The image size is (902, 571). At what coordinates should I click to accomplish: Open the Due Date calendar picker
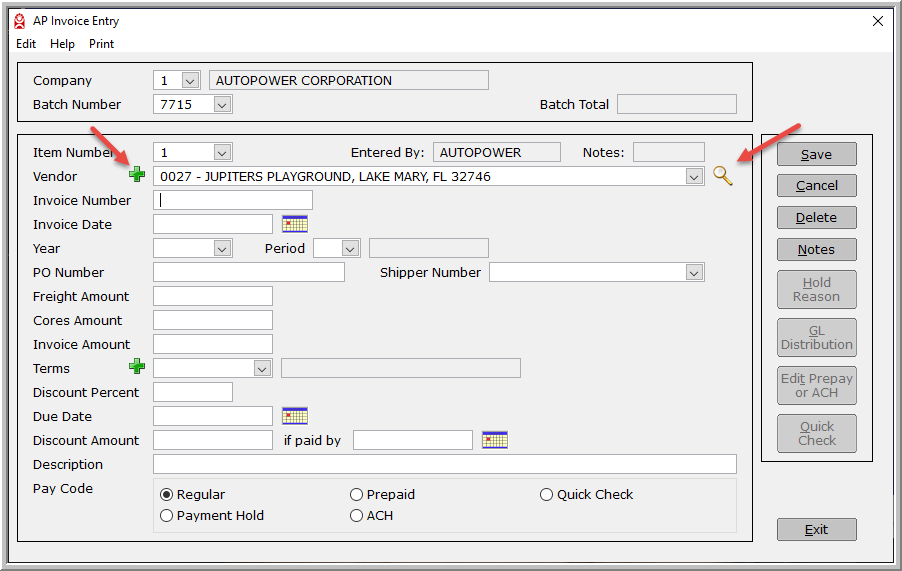pos(295,416)
